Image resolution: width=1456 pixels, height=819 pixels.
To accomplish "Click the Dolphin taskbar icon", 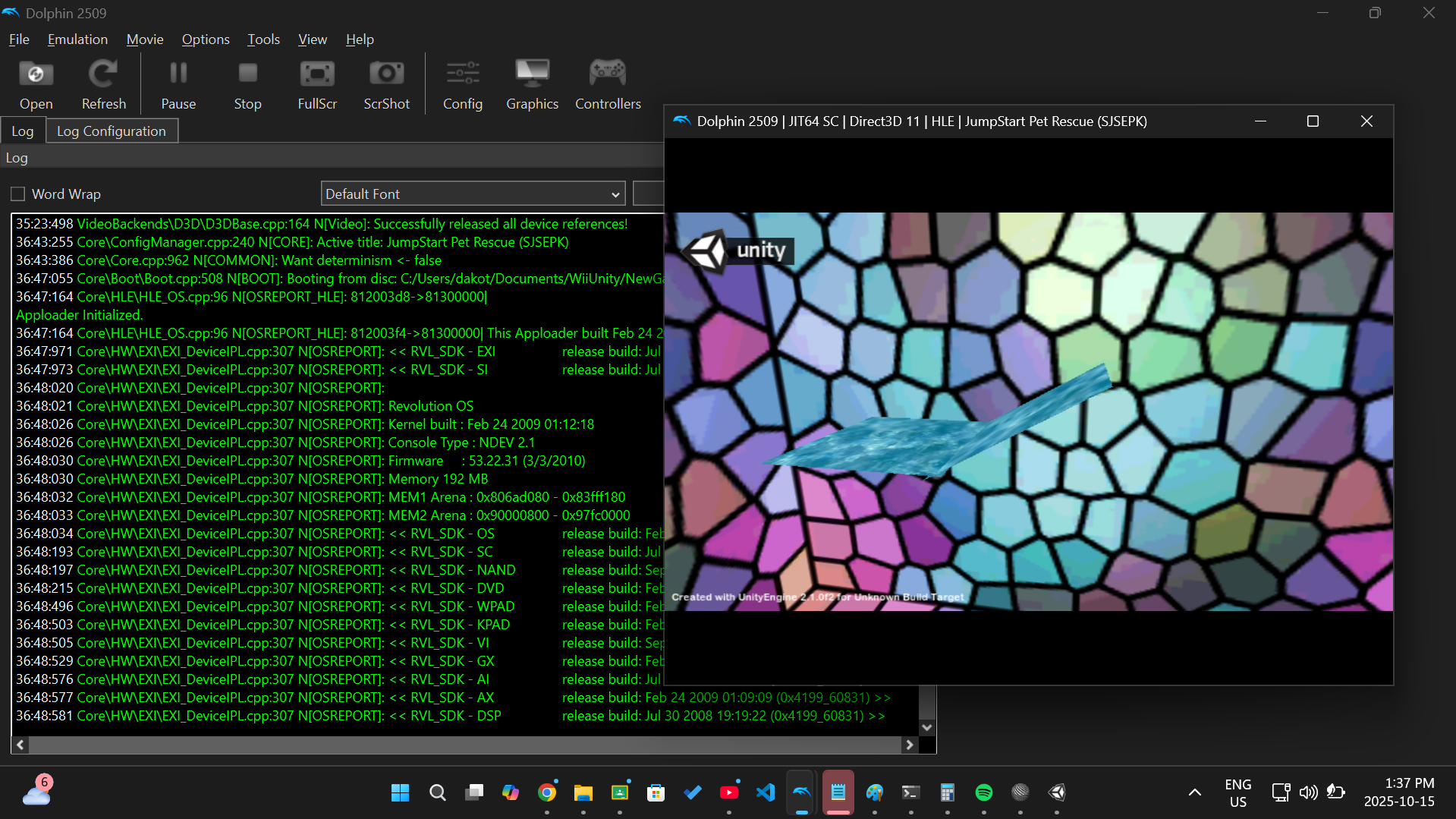I will (802, 792).
